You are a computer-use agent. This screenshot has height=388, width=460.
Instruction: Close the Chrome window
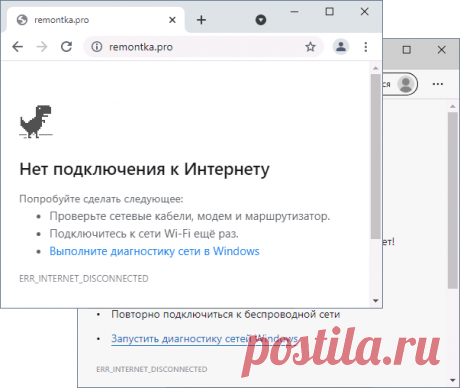(x=365, y=12)
